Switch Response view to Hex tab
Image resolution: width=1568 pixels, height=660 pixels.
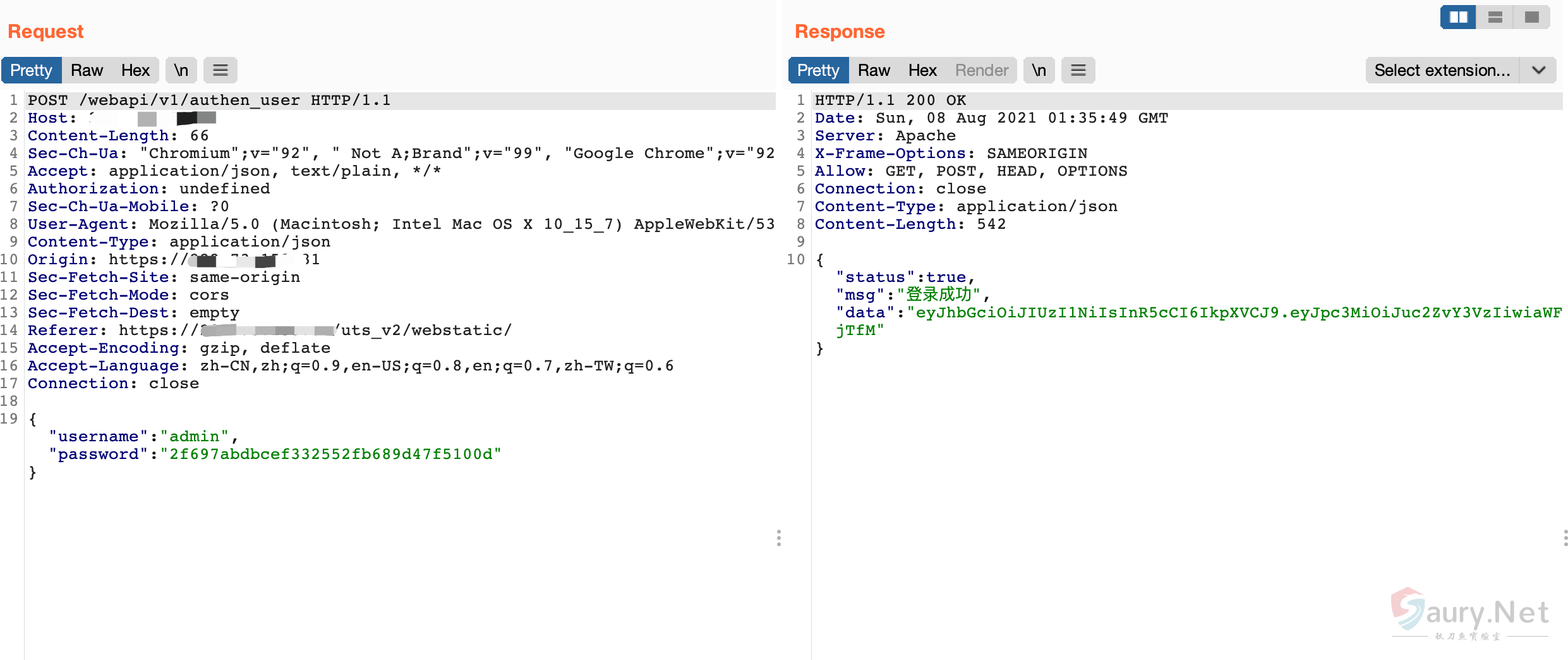[x=922, y=70]
